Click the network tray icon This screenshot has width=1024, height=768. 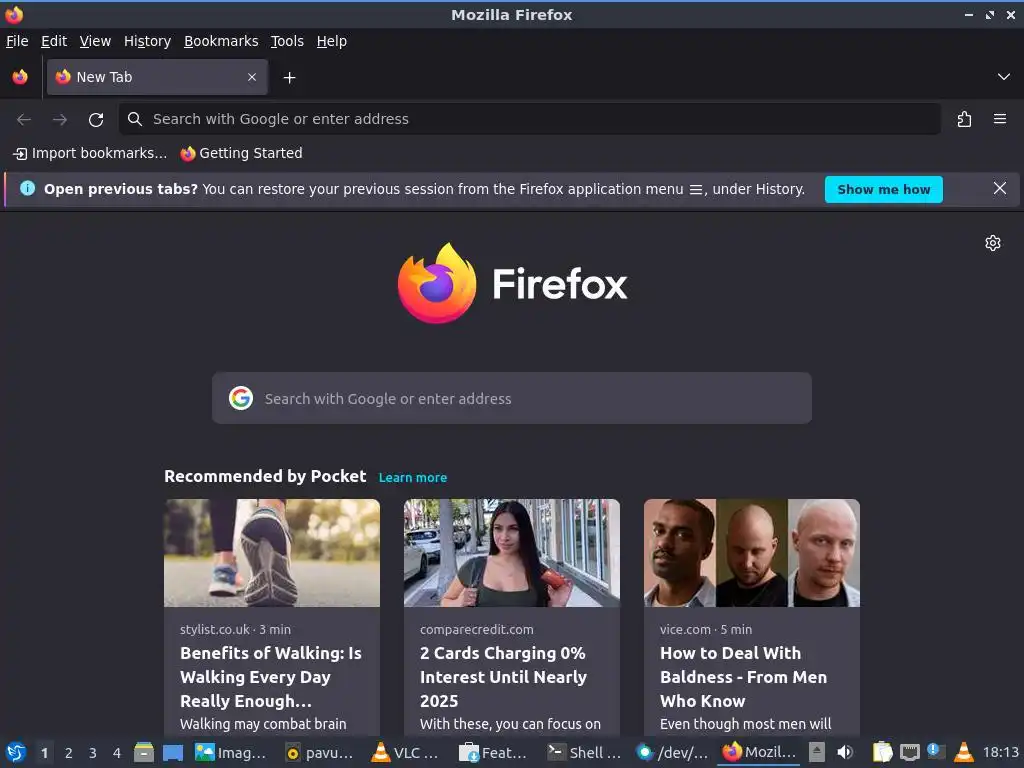[x=910, y=753]
